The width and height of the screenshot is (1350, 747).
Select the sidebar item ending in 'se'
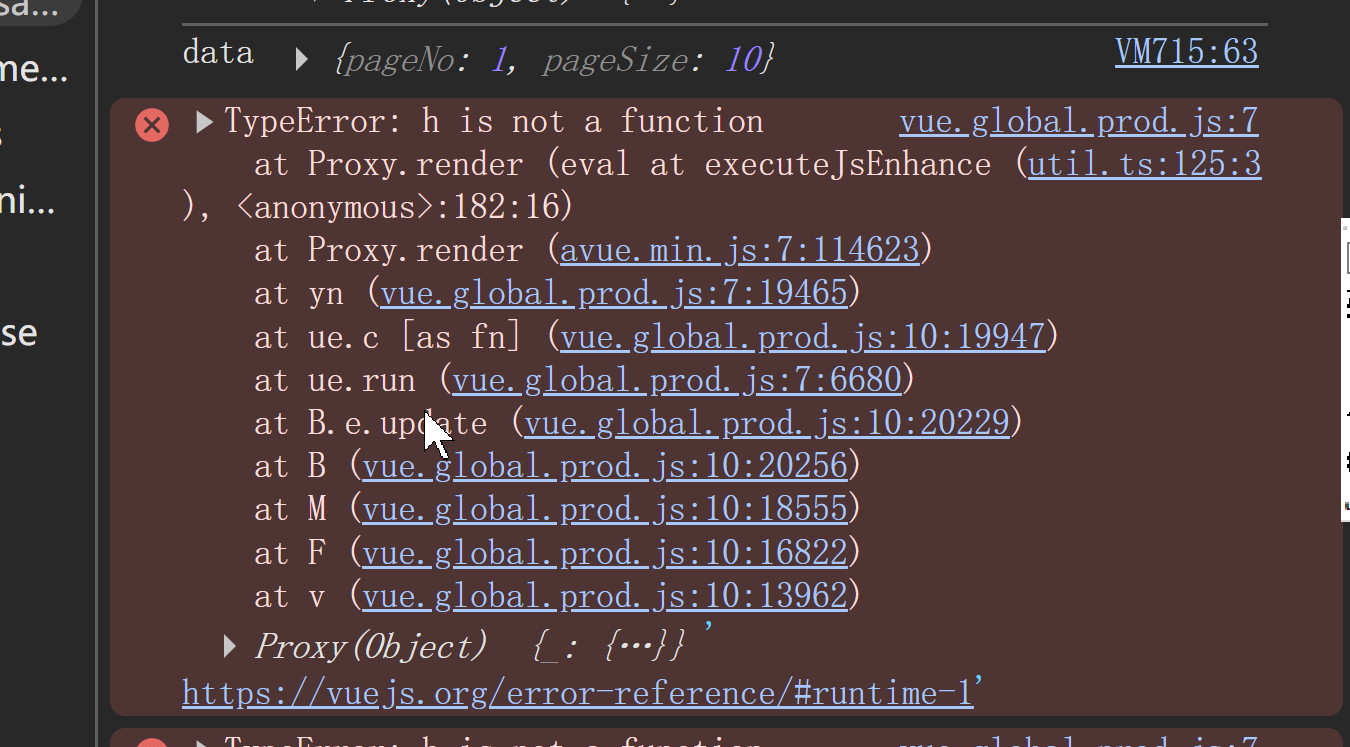(x=20, y=333)
